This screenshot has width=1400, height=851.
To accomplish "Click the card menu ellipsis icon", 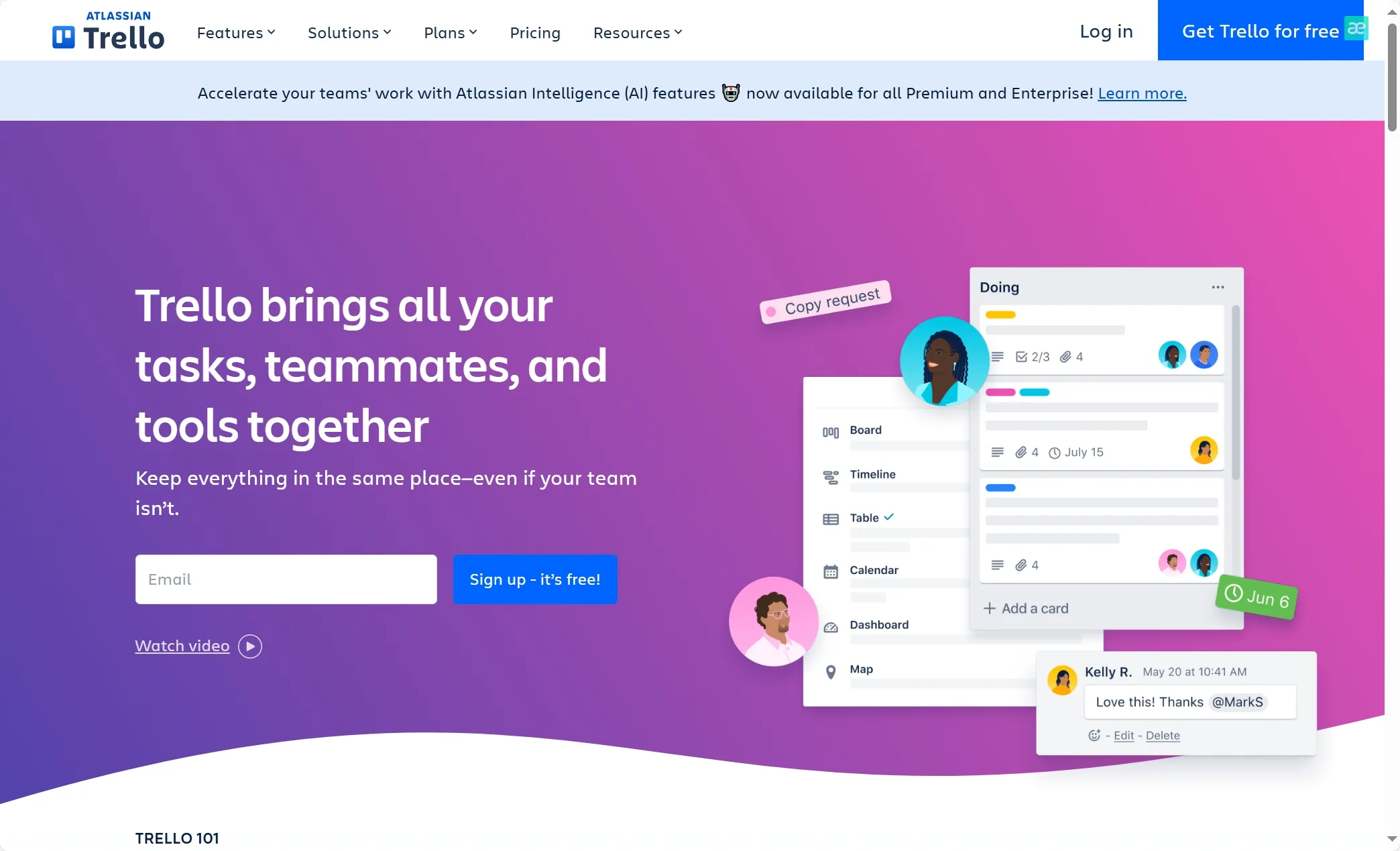I will pos(1218,287).
